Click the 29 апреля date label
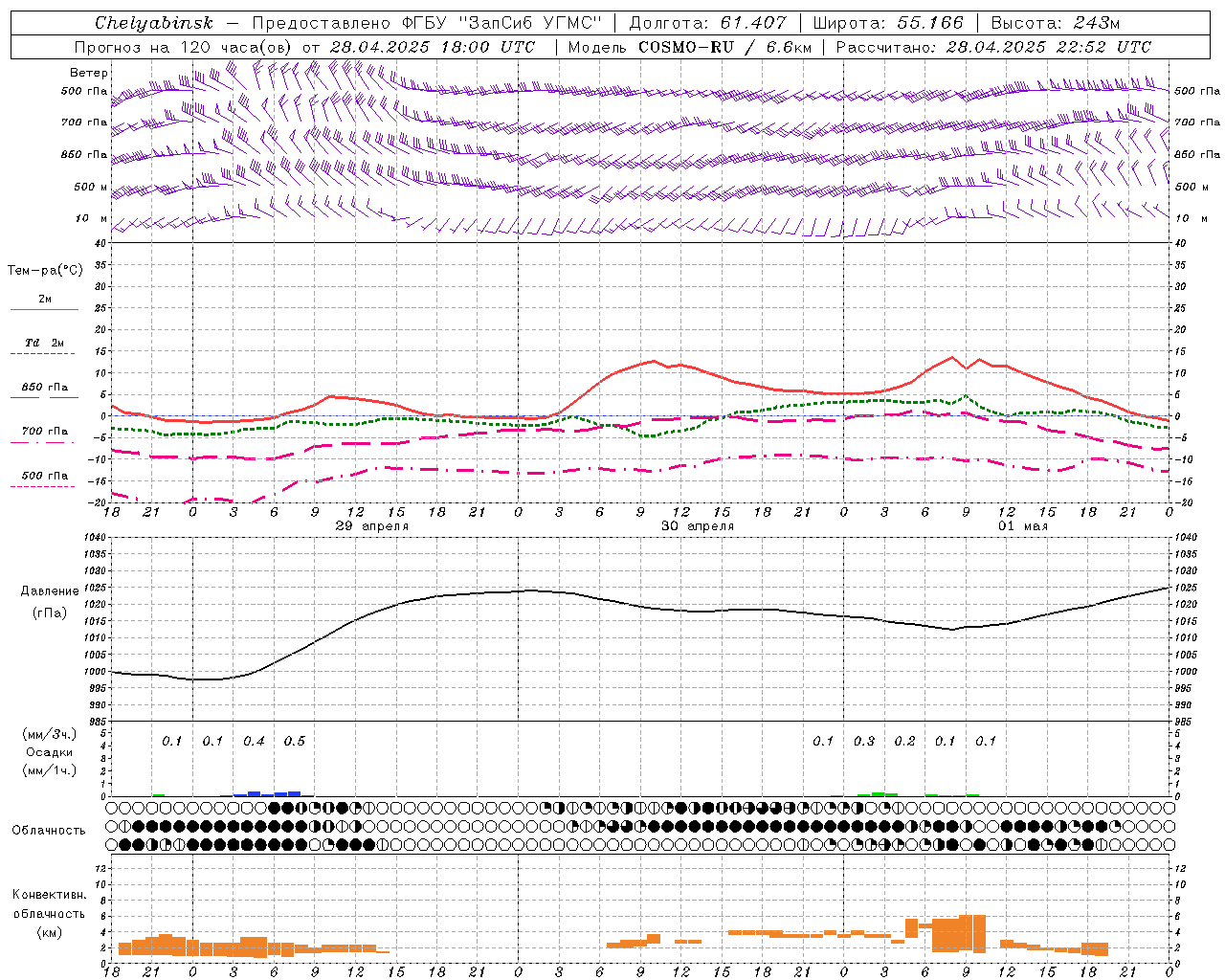This screenshot has height=980, width=1225. click(x=371, y=526)
